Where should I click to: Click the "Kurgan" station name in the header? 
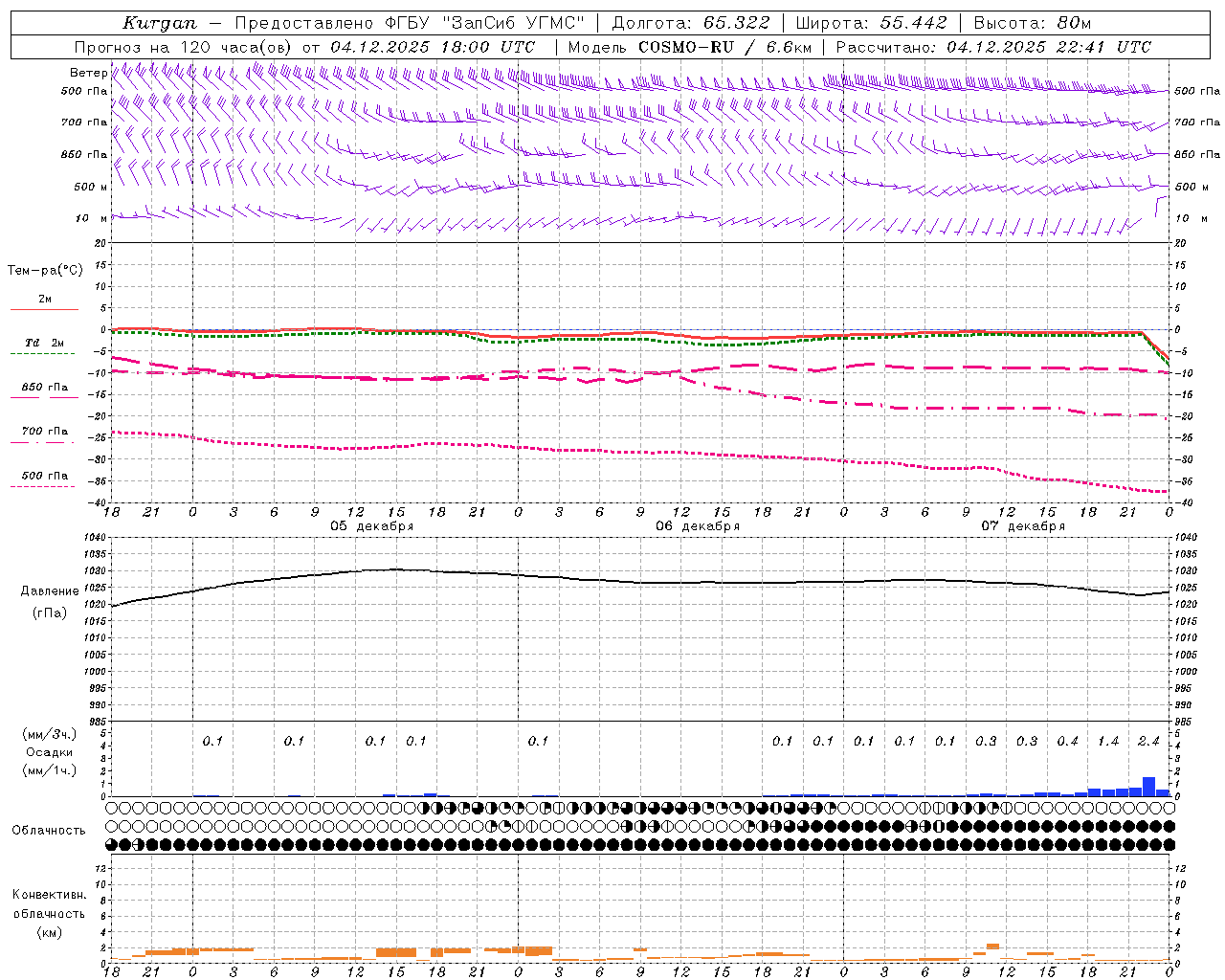click(160, 23)
